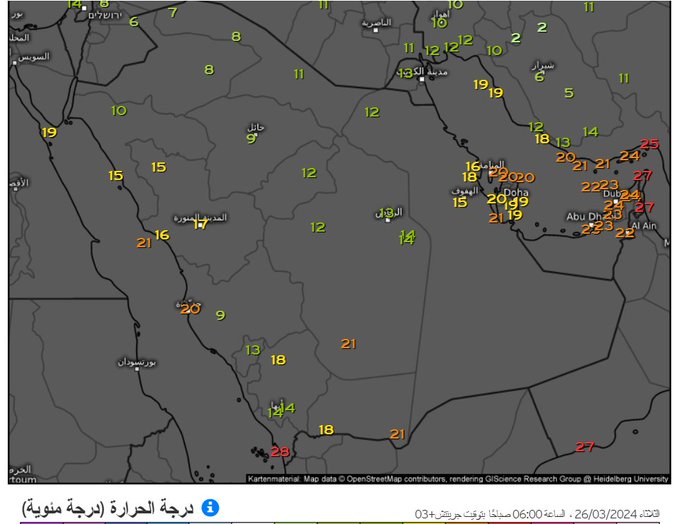Viewport: 679px width, 524px height.
Task: Click the green 5 temperature value in Iran
Action: 569,93
